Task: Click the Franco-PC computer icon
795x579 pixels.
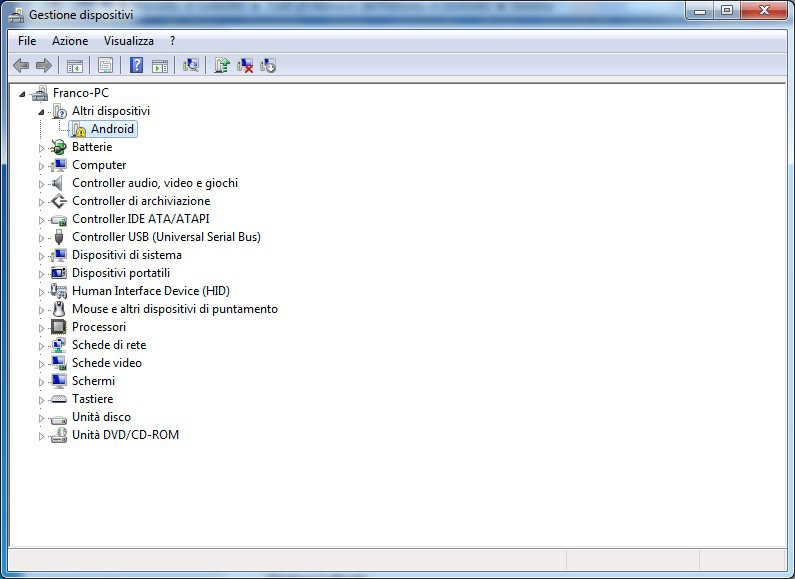Action: coord(40,93)
